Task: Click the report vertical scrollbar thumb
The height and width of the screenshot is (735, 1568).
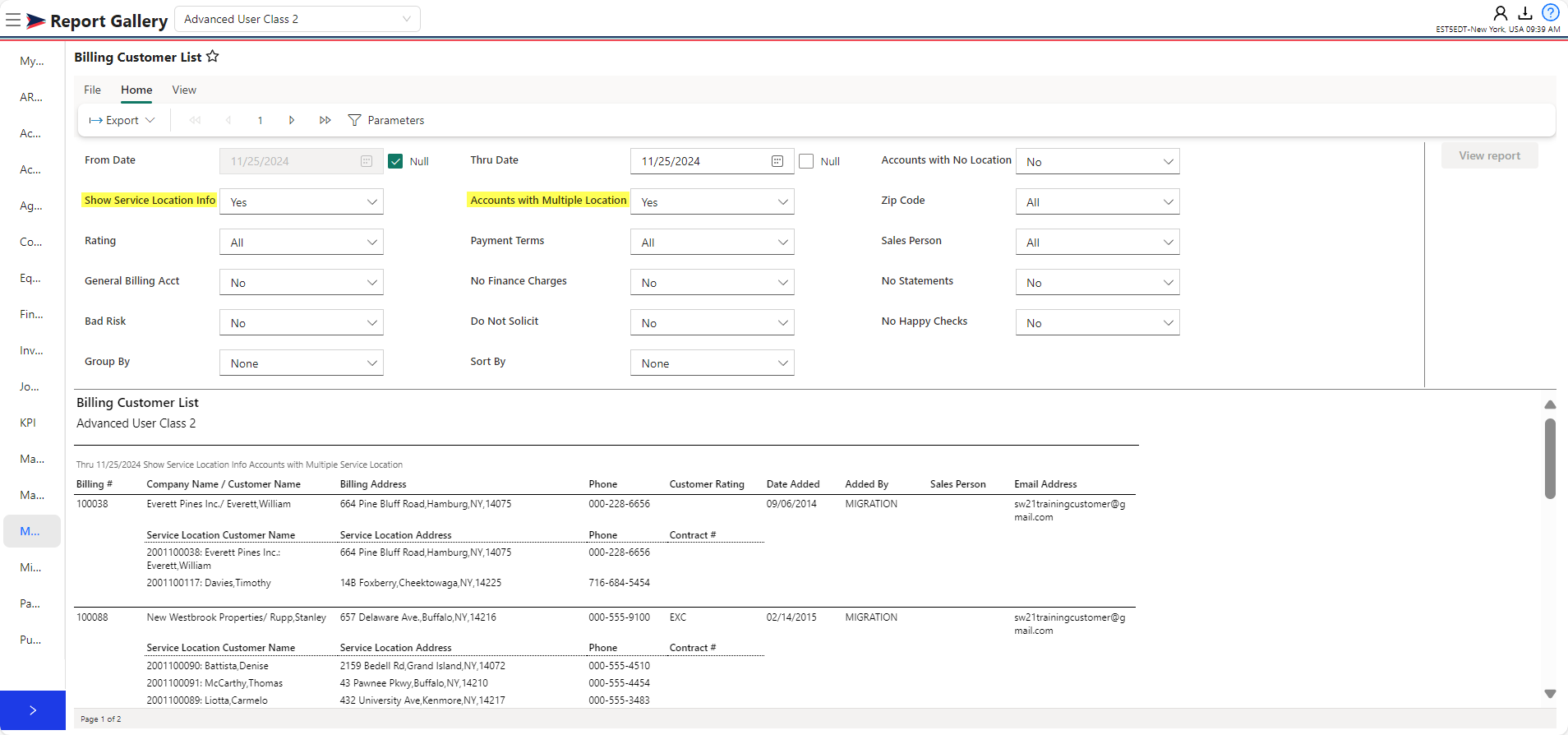Action: click(x=1550, y=459)
